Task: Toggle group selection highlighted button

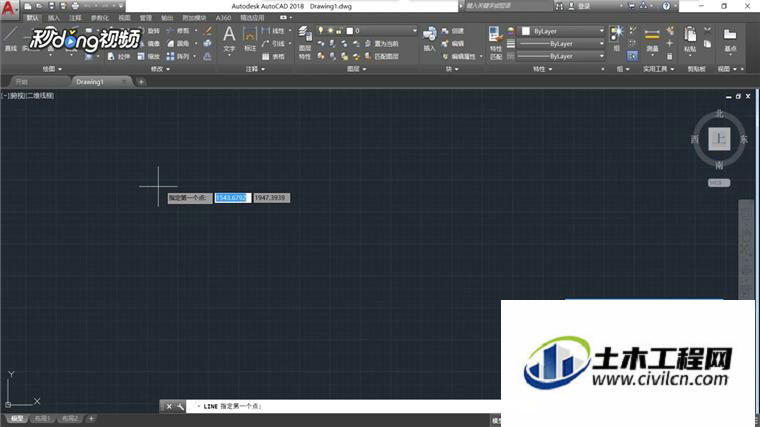Action: (x=632, y=56)
